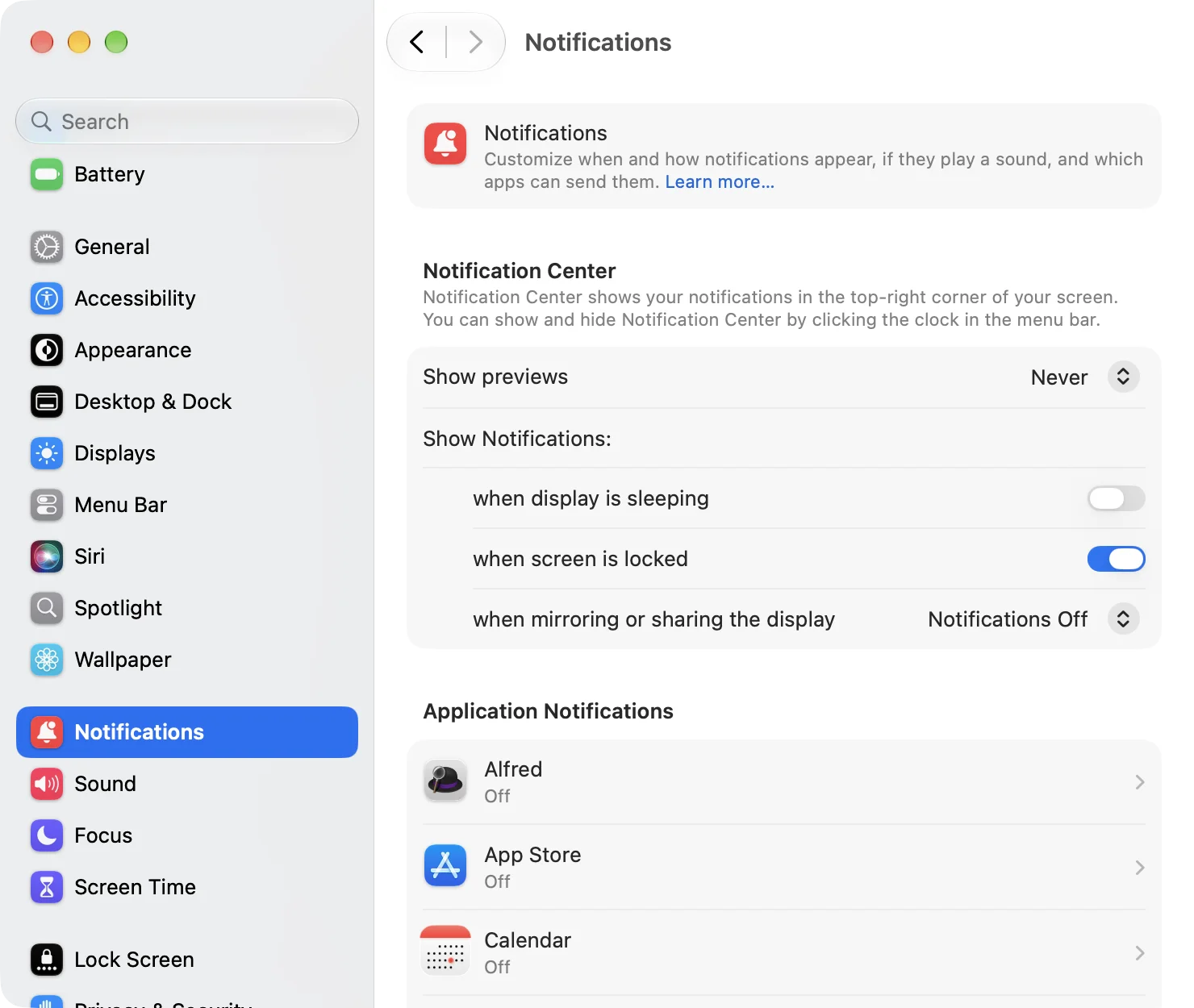Image resolution: width=1194 pixels, height=1008 pixels.
Task: Open Alfred notification row
Action: coord(784,782)
